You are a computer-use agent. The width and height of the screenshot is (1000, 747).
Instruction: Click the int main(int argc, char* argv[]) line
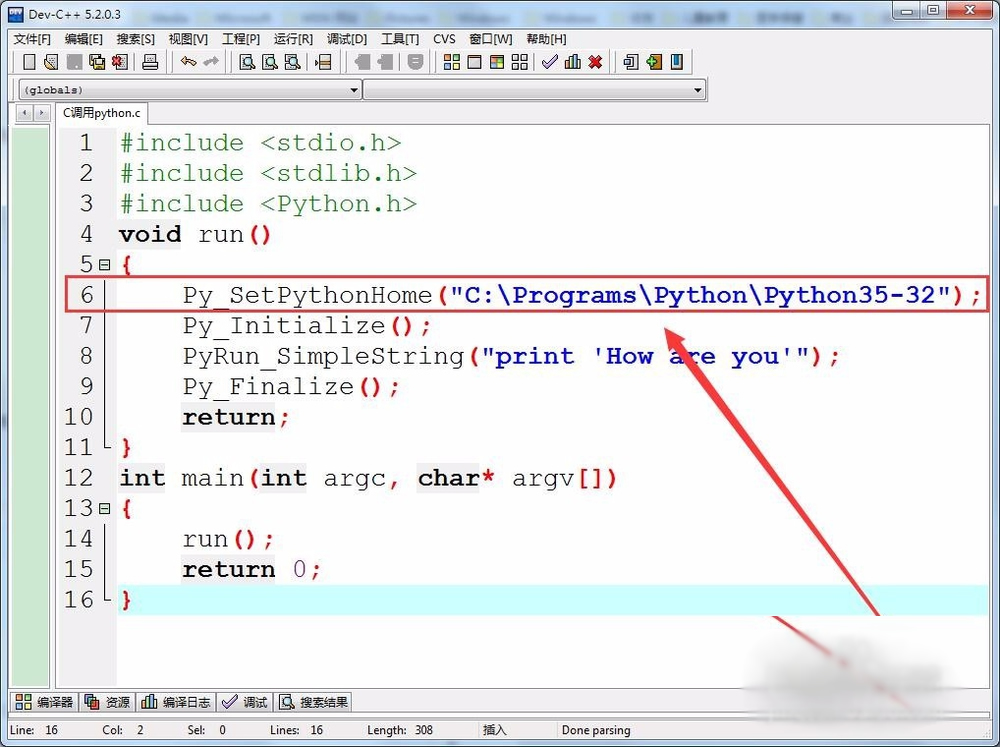pos(368,478)
